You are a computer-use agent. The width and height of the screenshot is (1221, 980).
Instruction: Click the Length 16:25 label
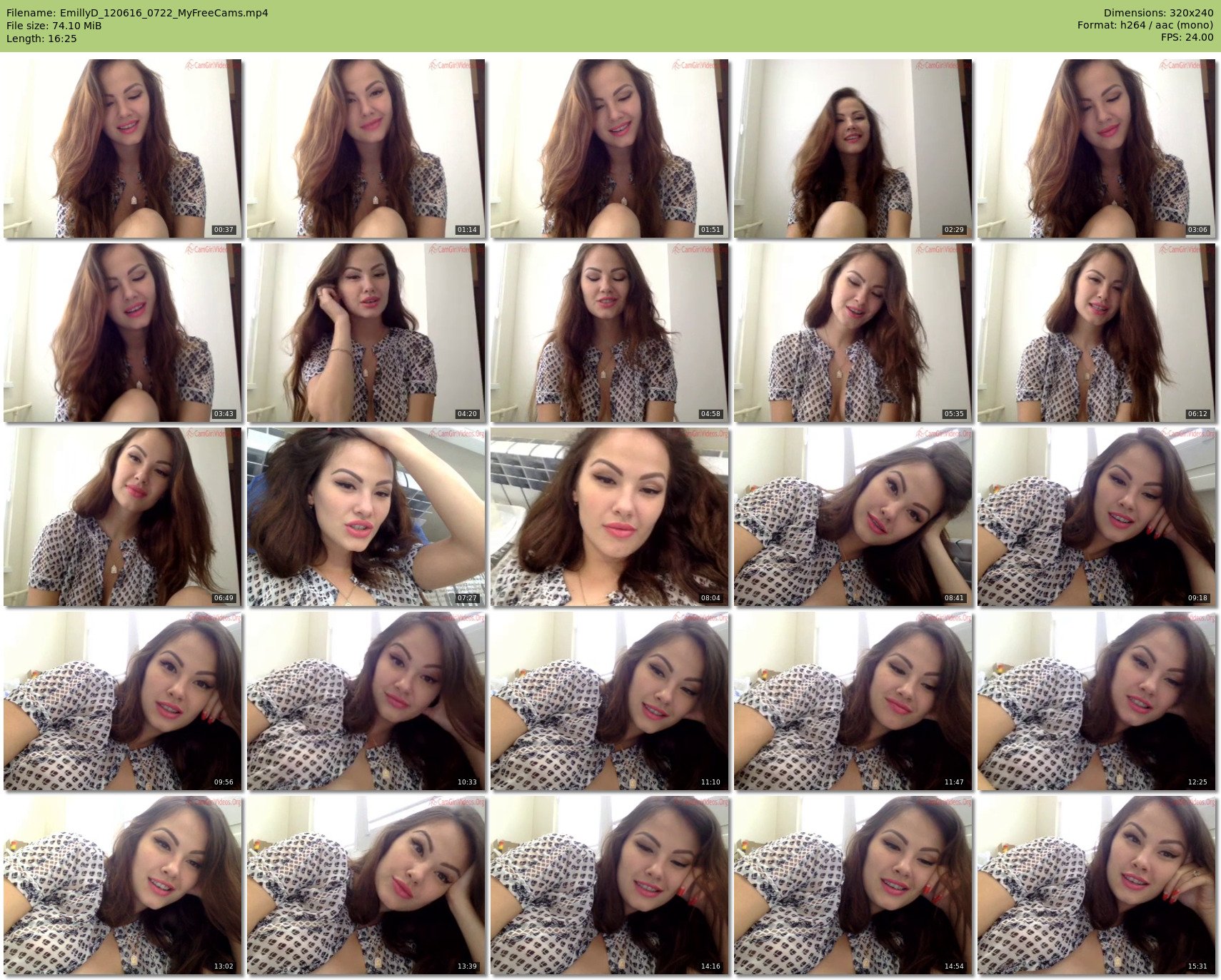41,39
